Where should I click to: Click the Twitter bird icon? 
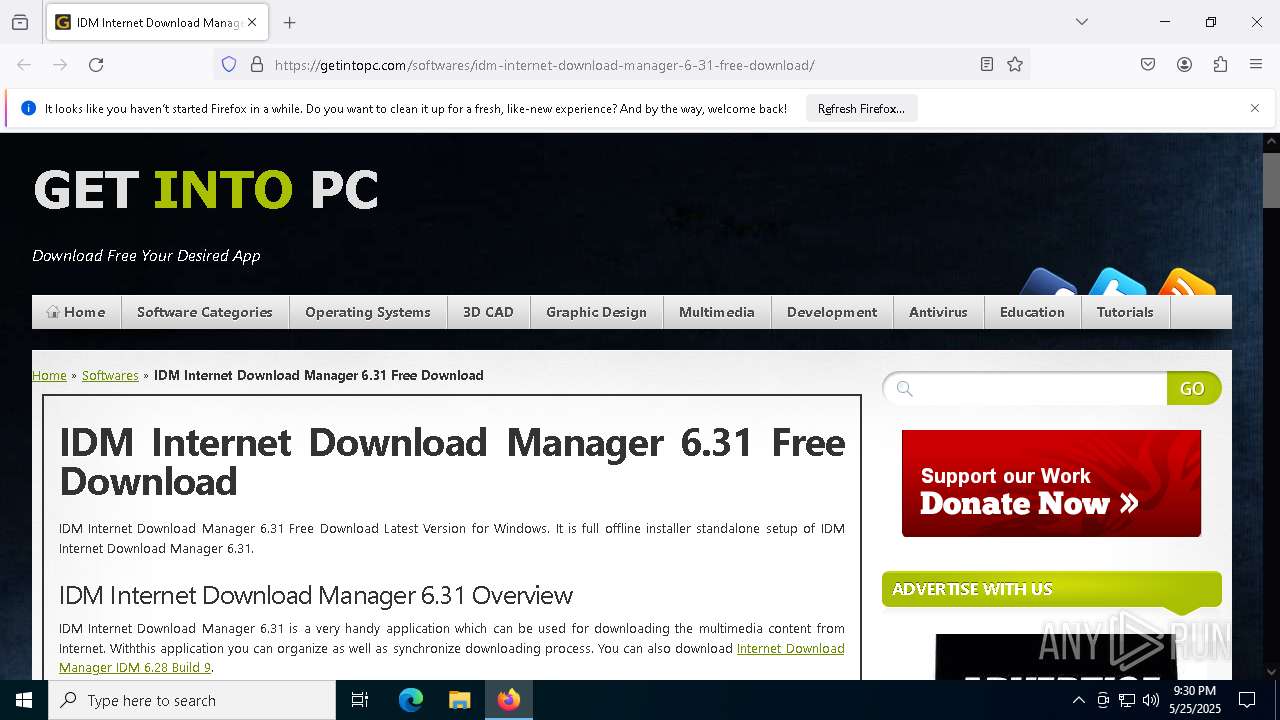1117,282
